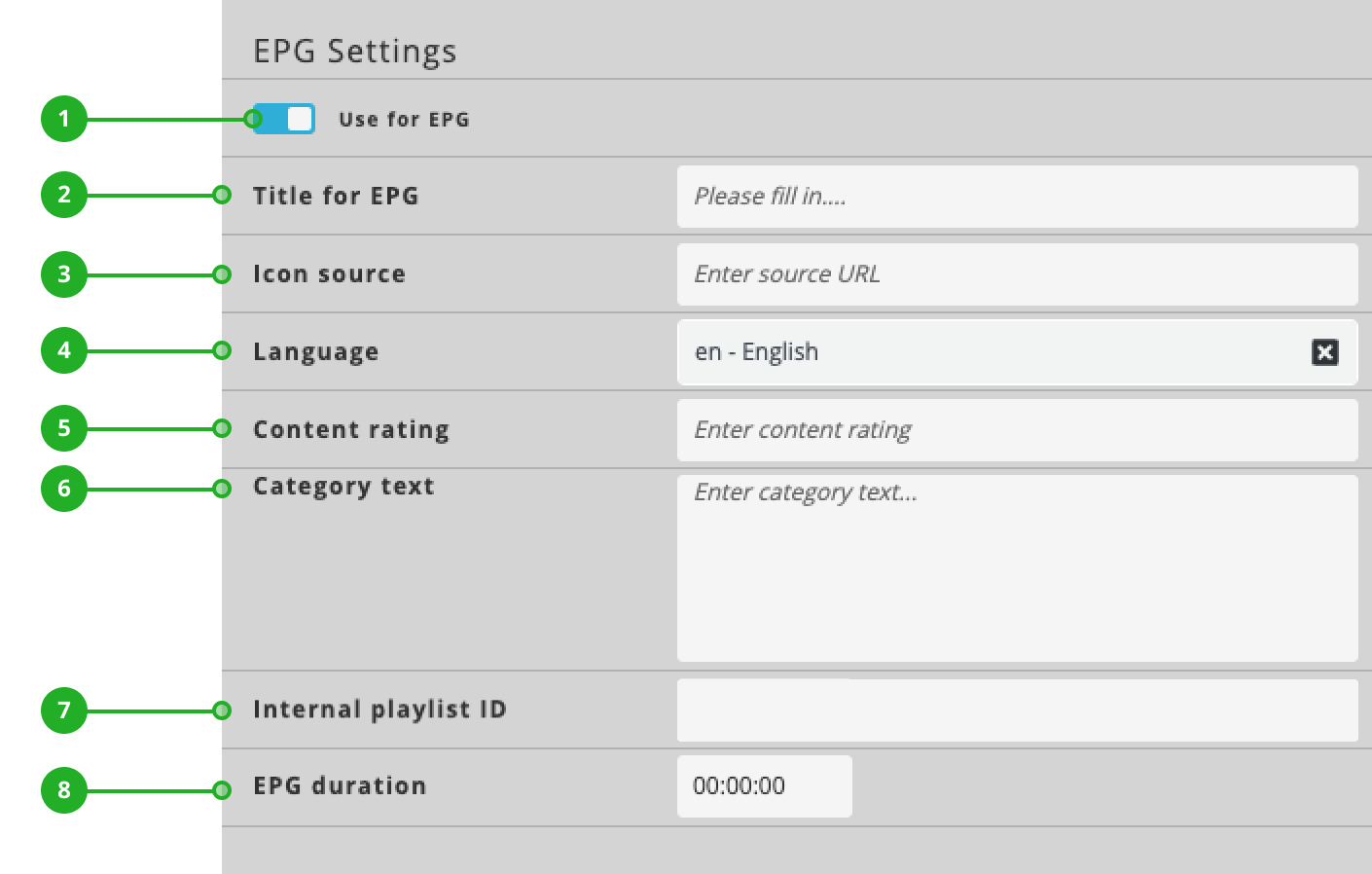Click the green numbered marker 6
Viewport: 1372px width, 874px height.
(x=64, y=489)
